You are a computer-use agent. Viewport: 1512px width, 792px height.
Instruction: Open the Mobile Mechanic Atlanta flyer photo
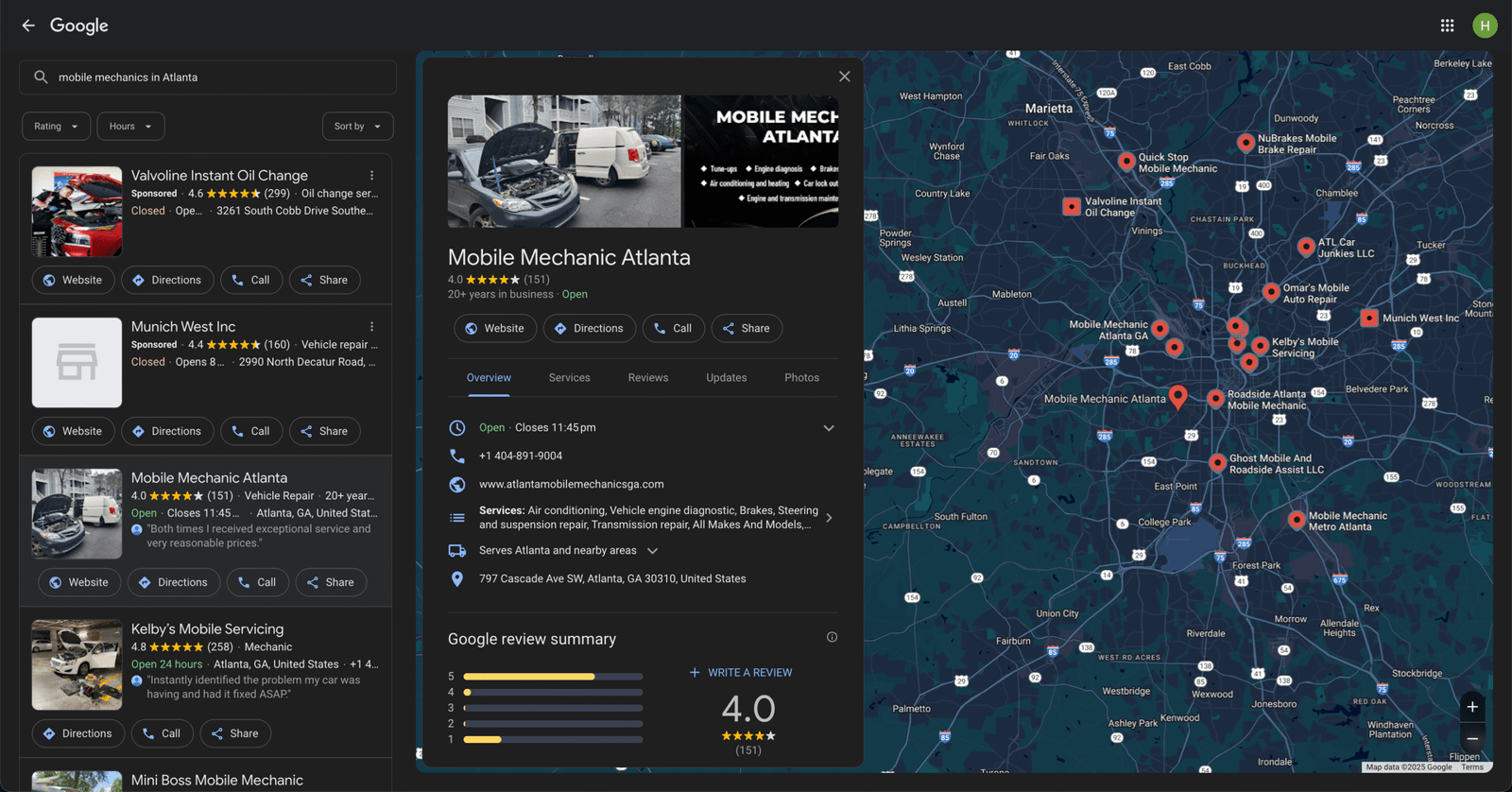pos(762,161)
